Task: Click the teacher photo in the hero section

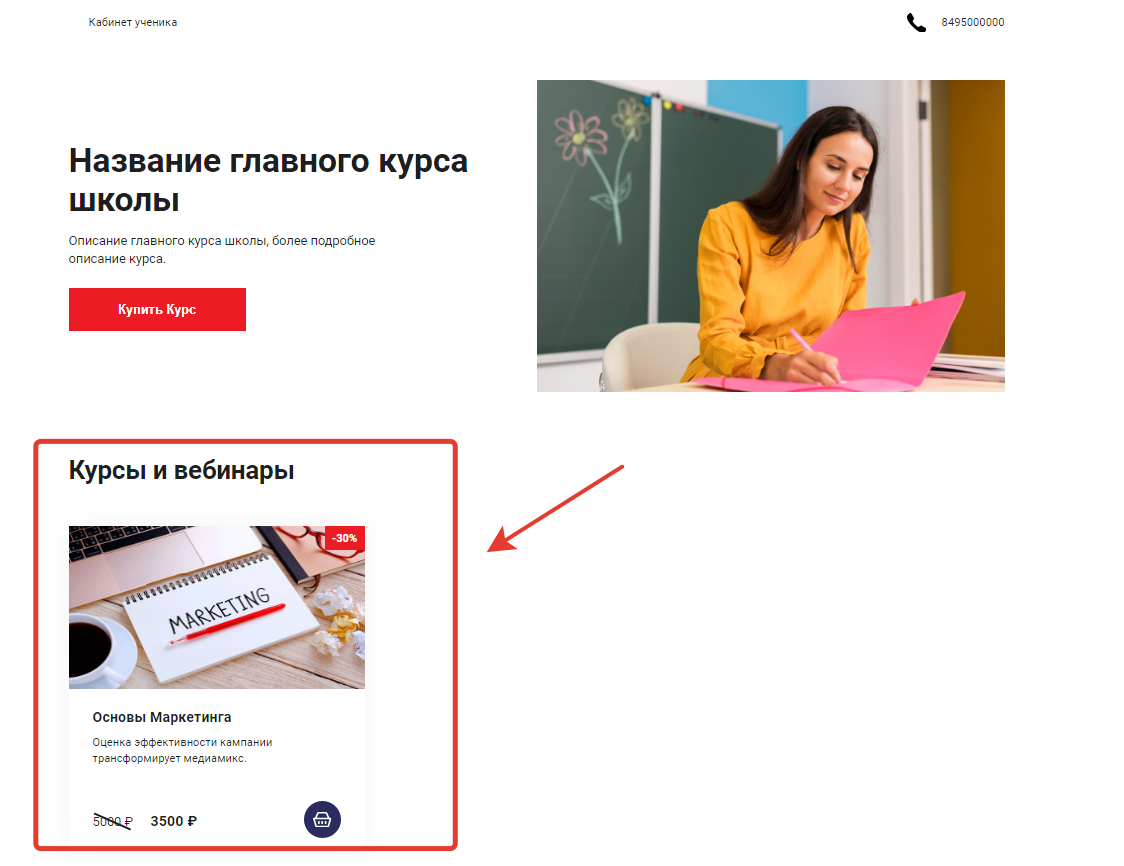Action: 771,236
